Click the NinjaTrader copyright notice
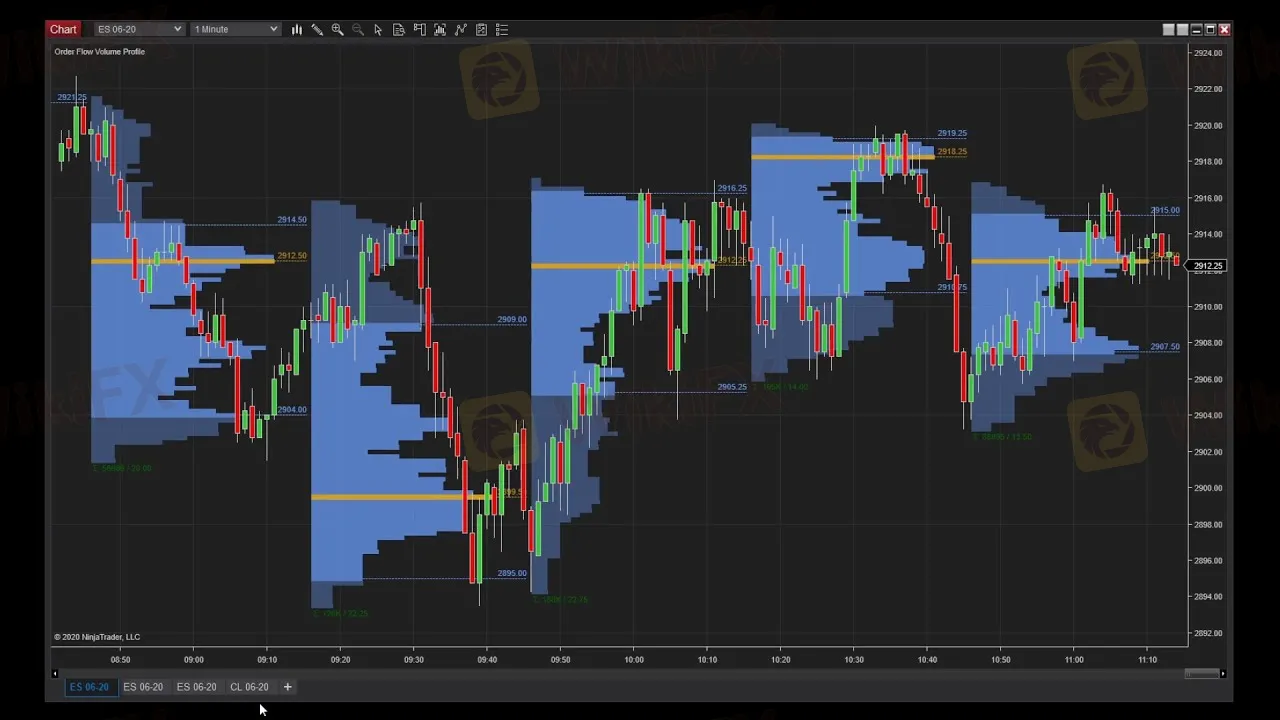 (x=97, y=637)
